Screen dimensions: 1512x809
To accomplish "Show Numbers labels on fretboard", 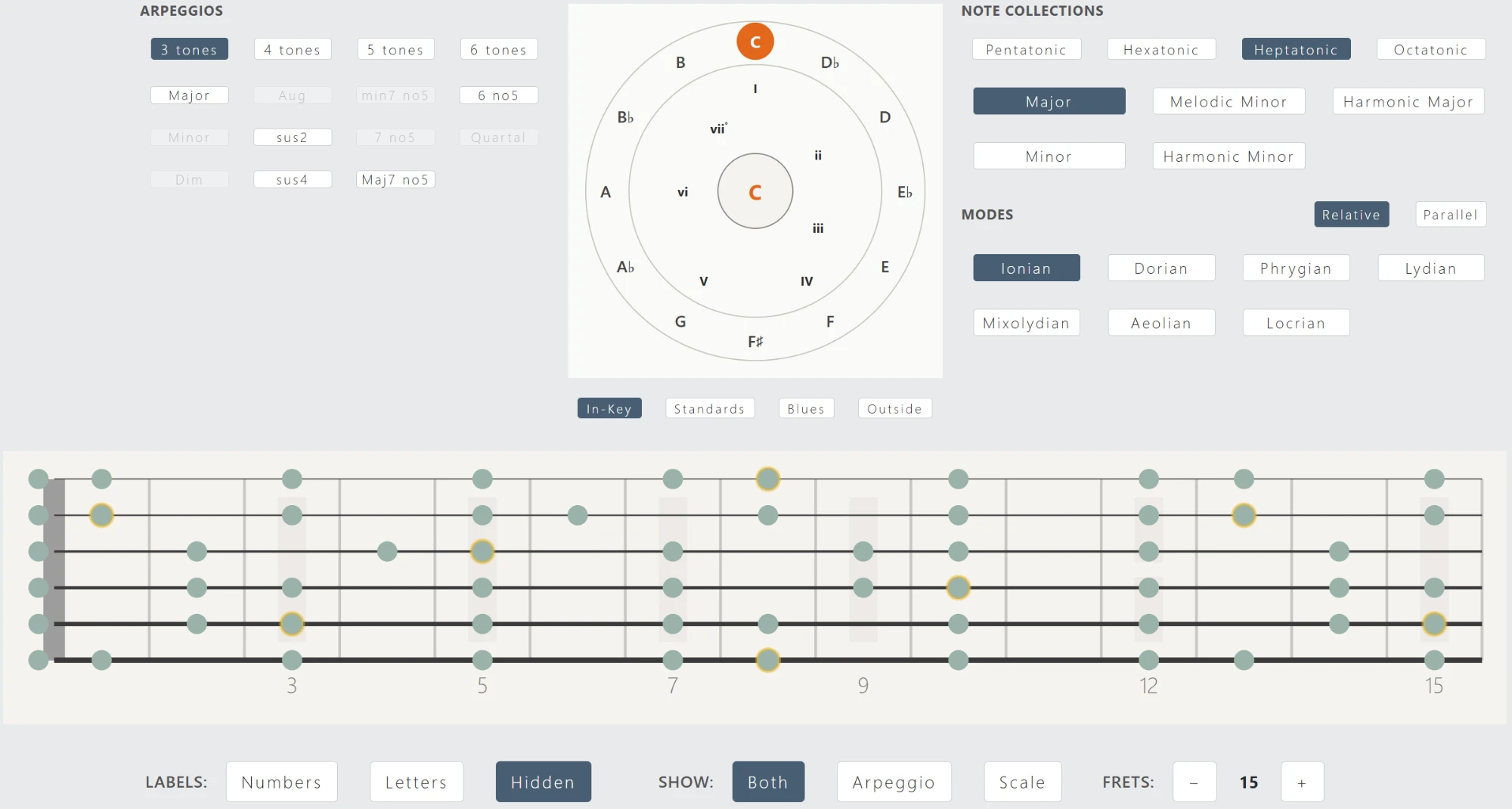I will click(281, 782).
